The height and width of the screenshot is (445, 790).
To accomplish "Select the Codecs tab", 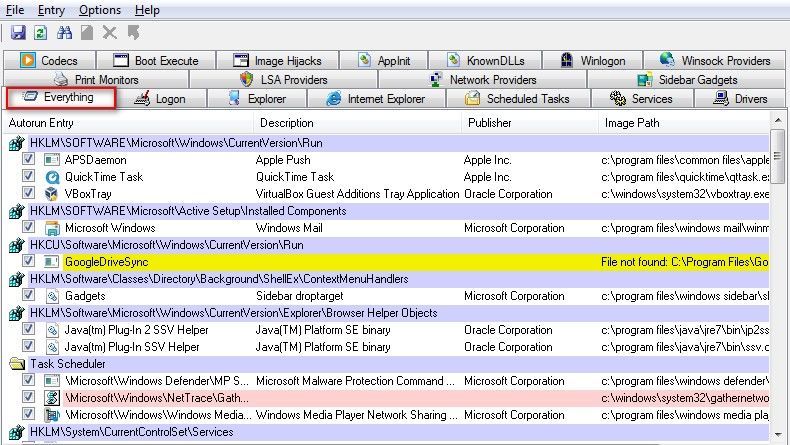I will [49, 60].
